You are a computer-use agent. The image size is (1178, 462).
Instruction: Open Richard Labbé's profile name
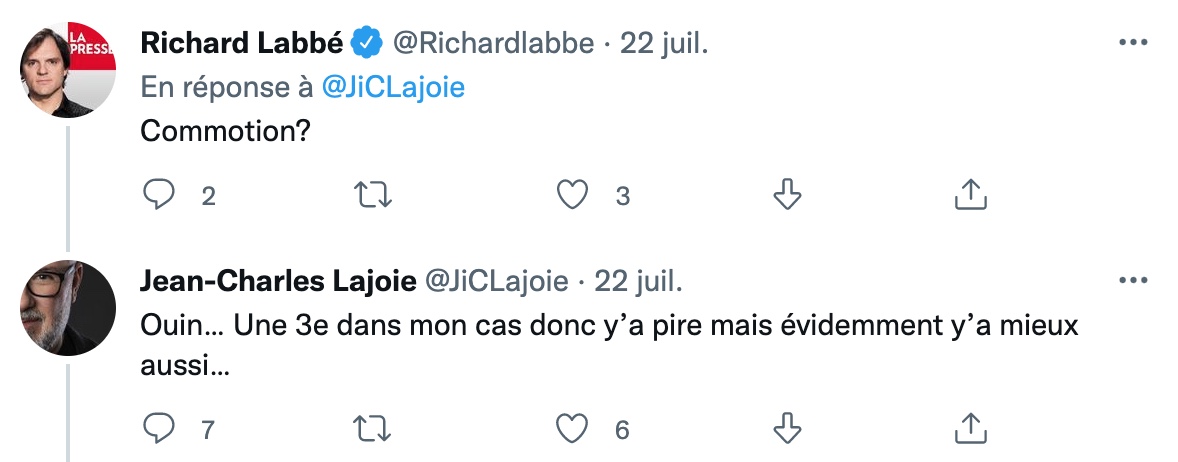point(242,44)
